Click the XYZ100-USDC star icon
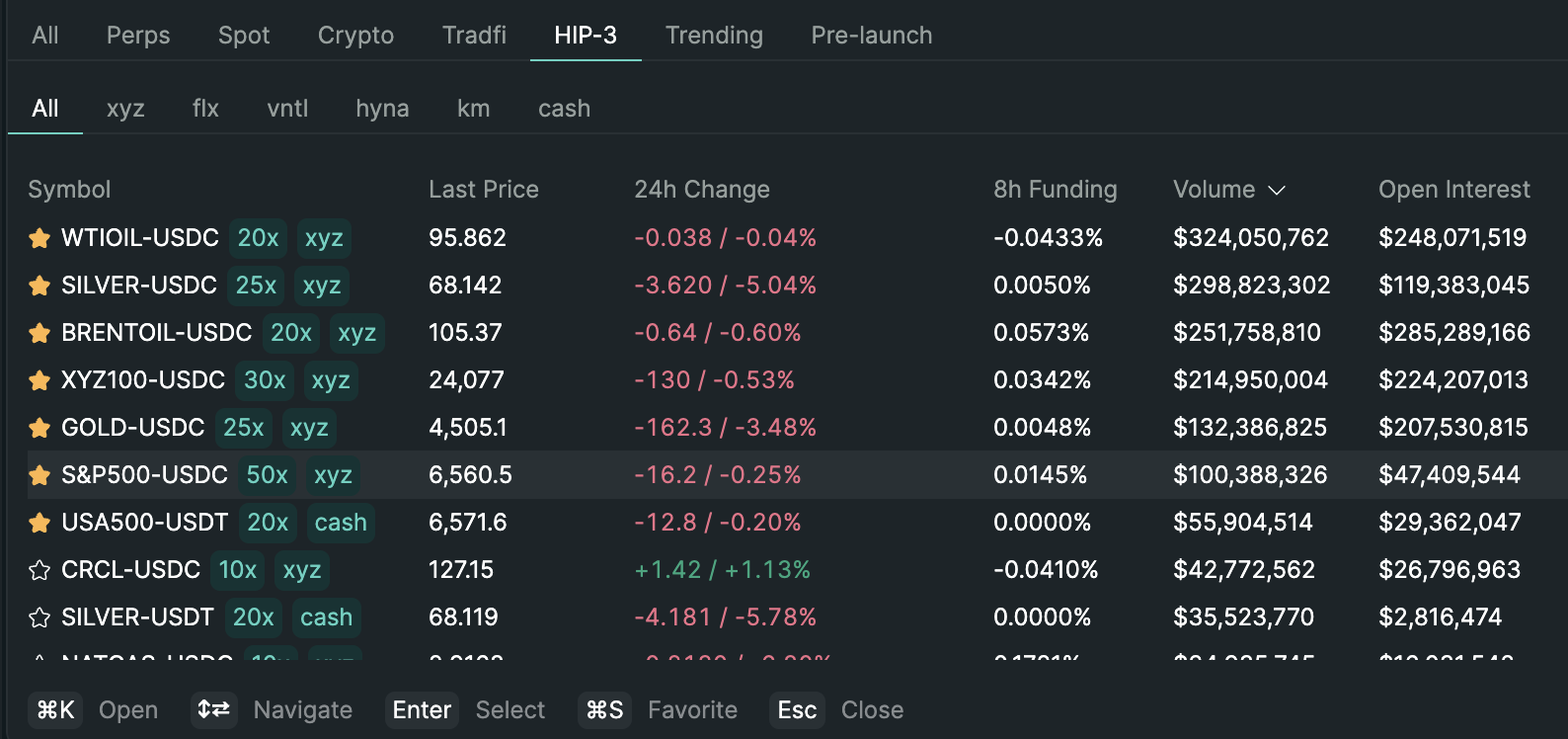1568x739 pixels. click(39, 380)
